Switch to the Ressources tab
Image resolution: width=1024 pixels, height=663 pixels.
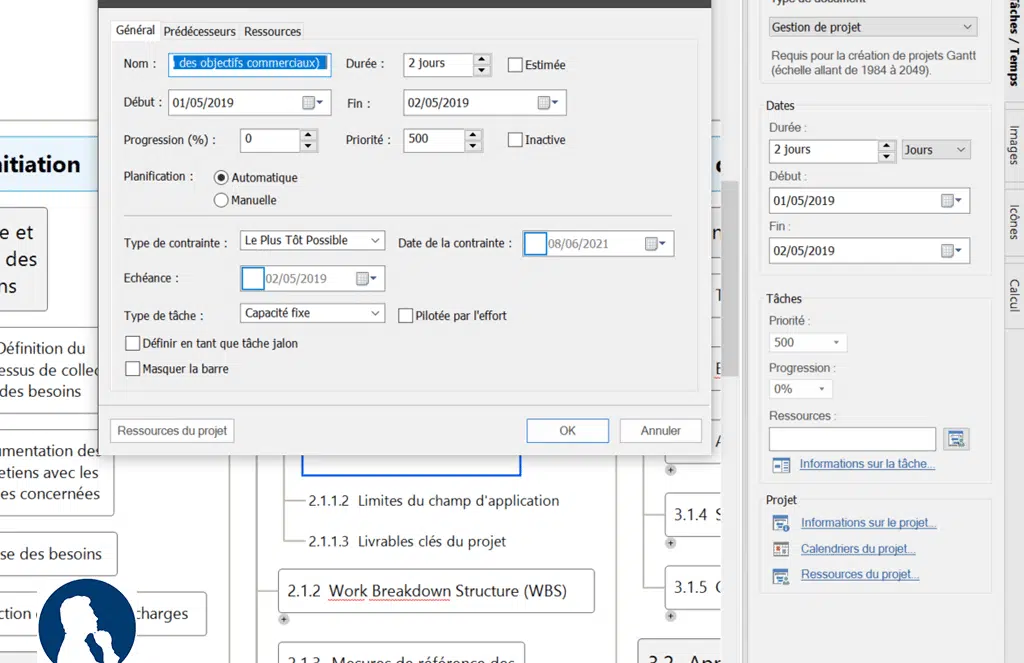tap(272, 32)
